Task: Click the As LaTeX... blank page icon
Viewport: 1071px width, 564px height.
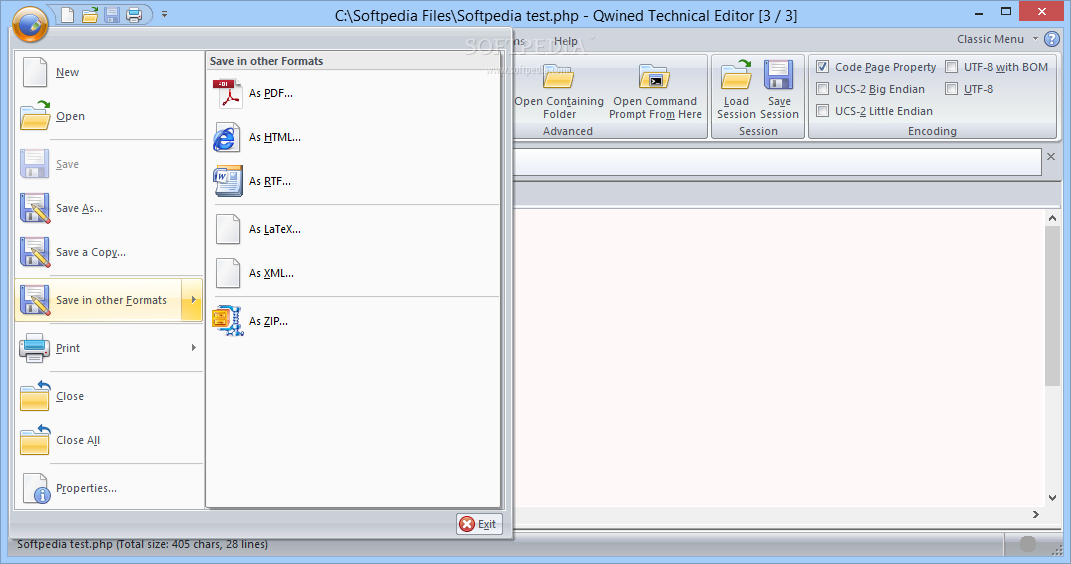Action: pos(227,229)
